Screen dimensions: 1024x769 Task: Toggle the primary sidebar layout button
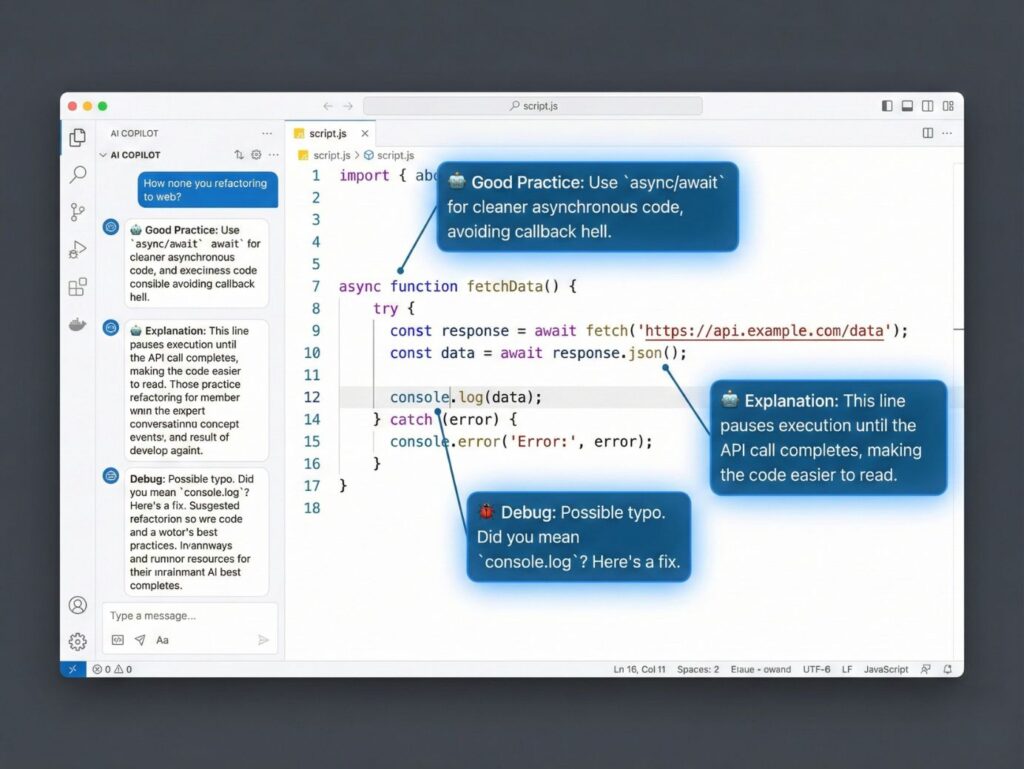(x=887, y=106)
